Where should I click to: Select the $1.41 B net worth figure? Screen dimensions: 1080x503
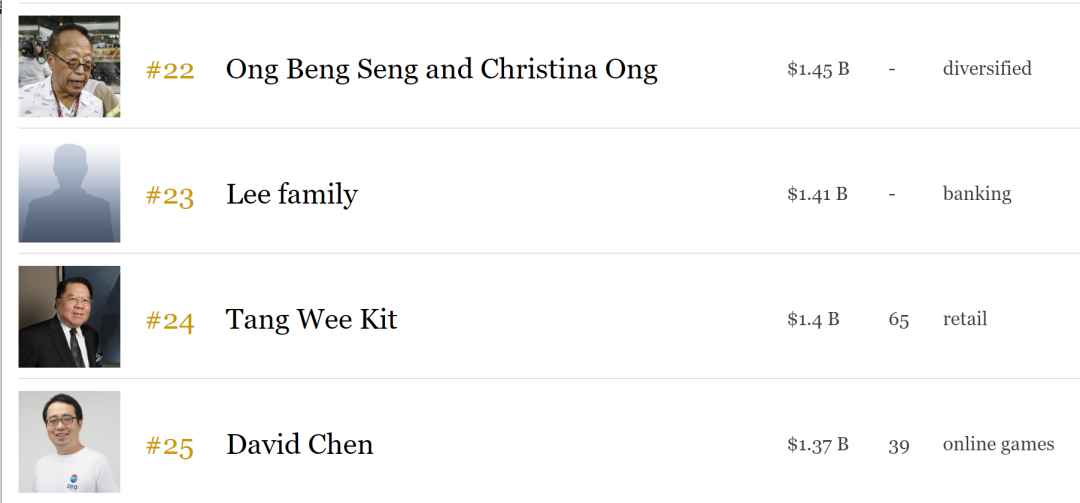pyautogui.click(x=817, y=194)
